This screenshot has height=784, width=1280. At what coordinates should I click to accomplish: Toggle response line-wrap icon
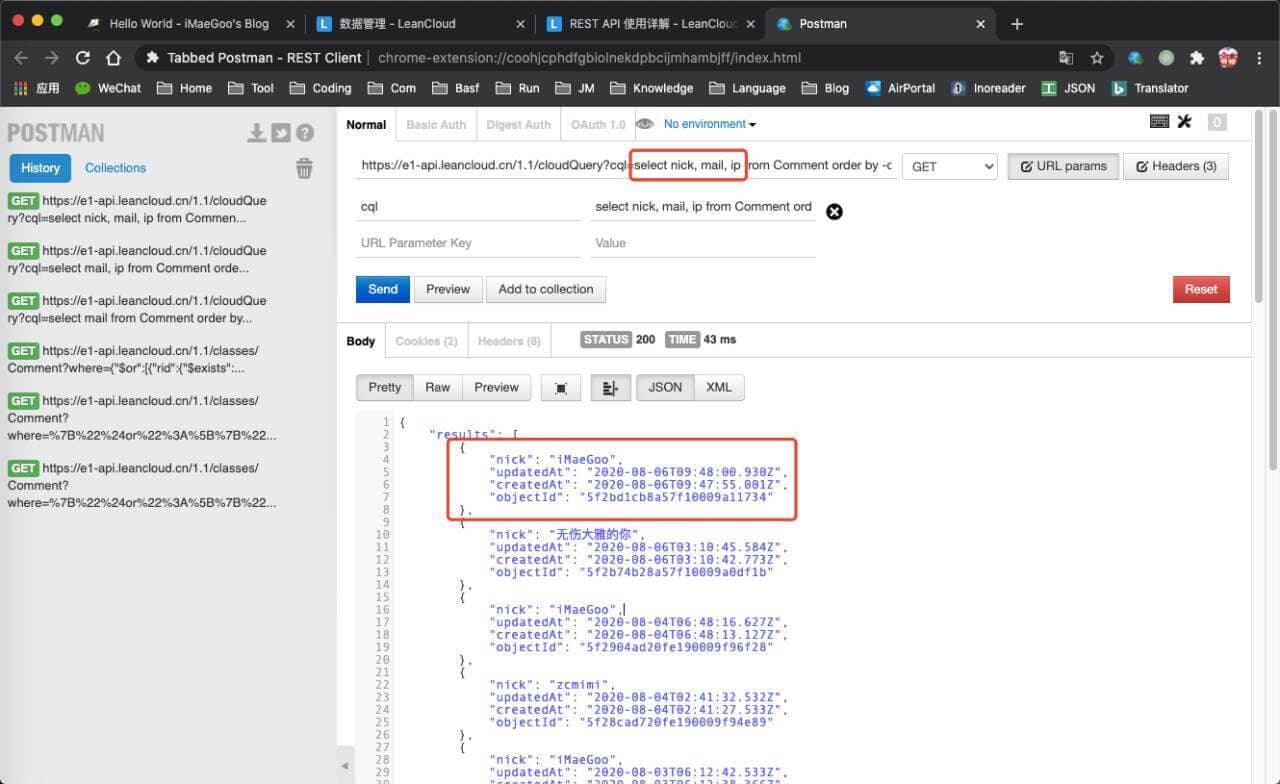coord(610,388)
